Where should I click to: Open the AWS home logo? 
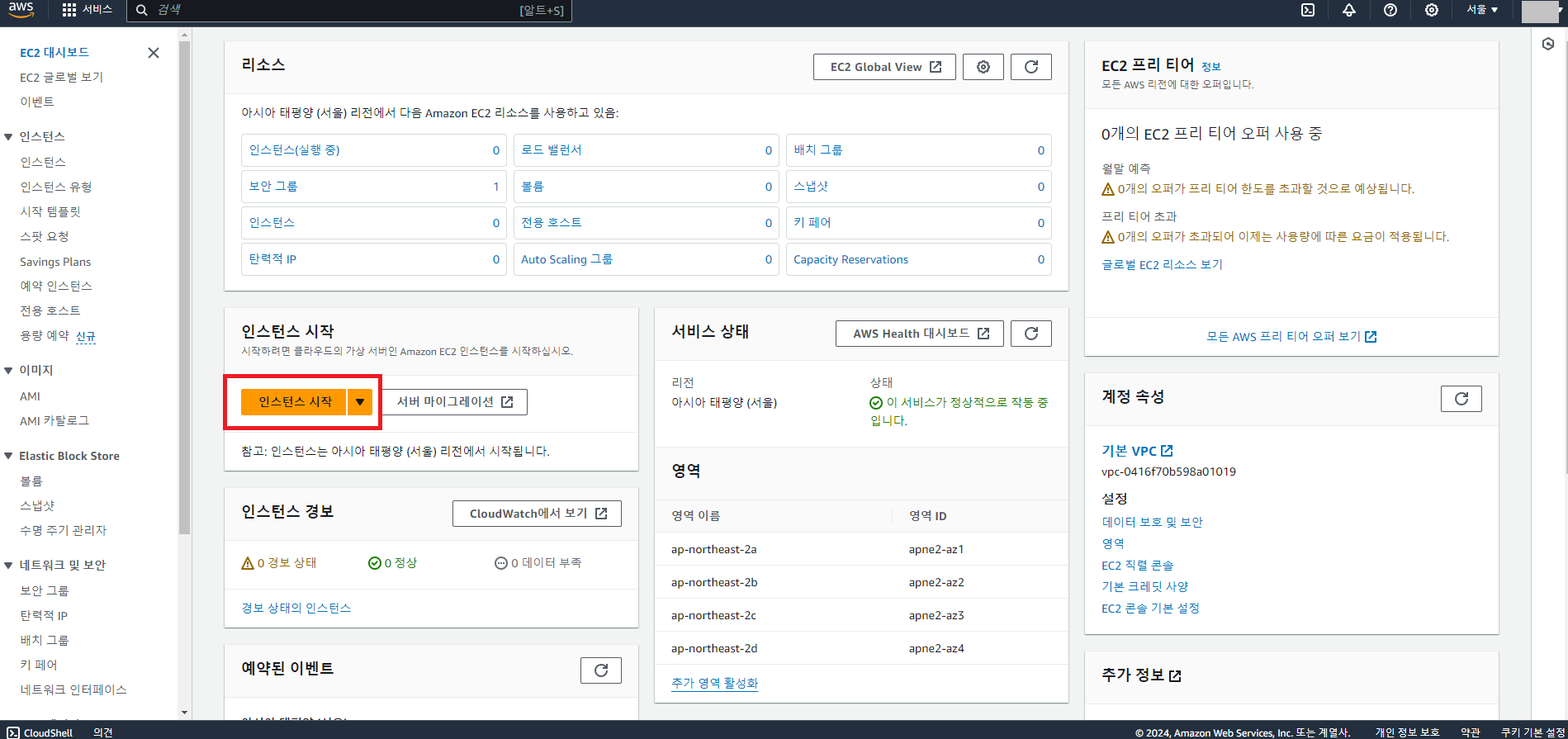pyautogui.click(x=21, y=10)
